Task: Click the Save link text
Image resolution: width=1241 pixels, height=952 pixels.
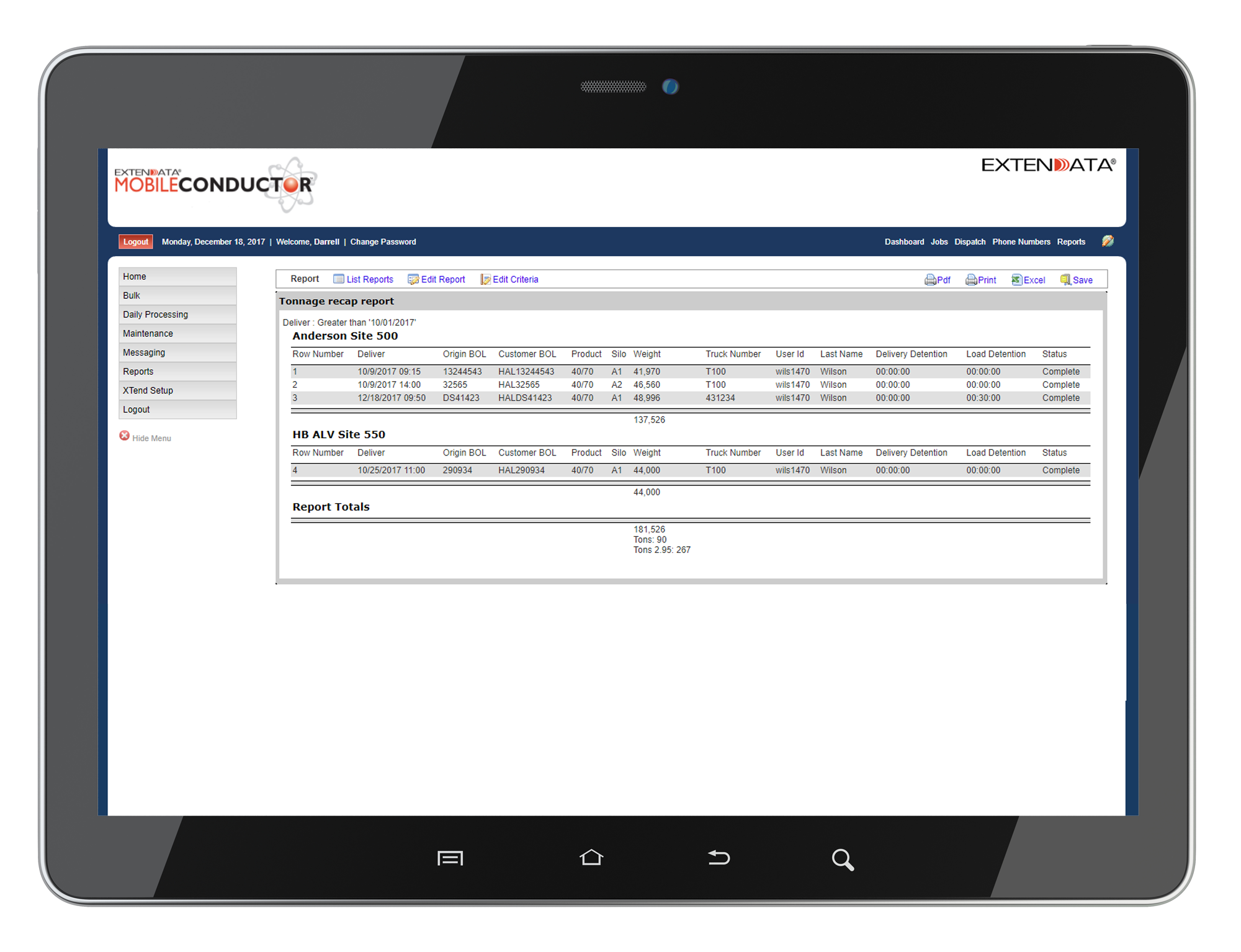Action: tap(1083, 280)
